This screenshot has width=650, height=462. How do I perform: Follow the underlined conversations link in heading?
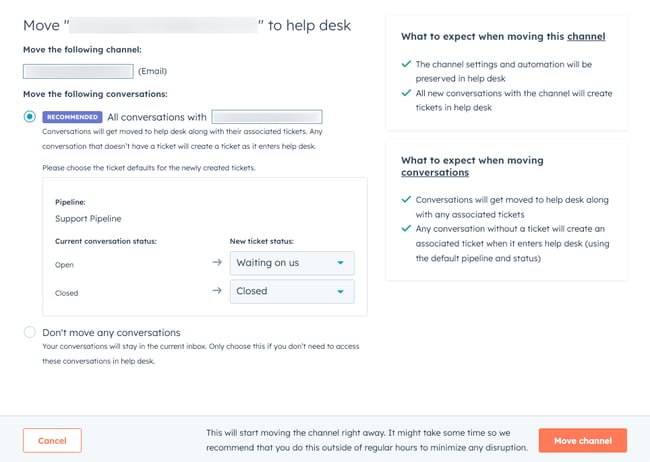(434, 172)
